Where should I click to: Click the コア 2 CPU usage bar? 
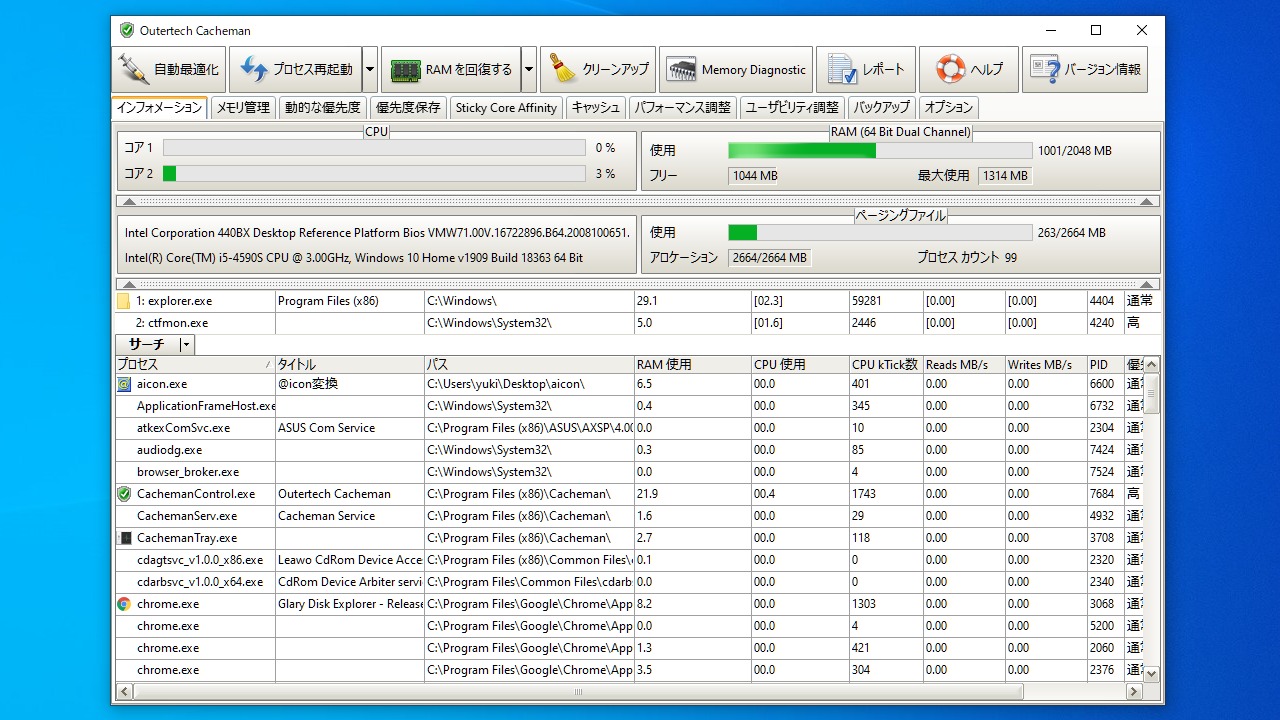(374, 174)
